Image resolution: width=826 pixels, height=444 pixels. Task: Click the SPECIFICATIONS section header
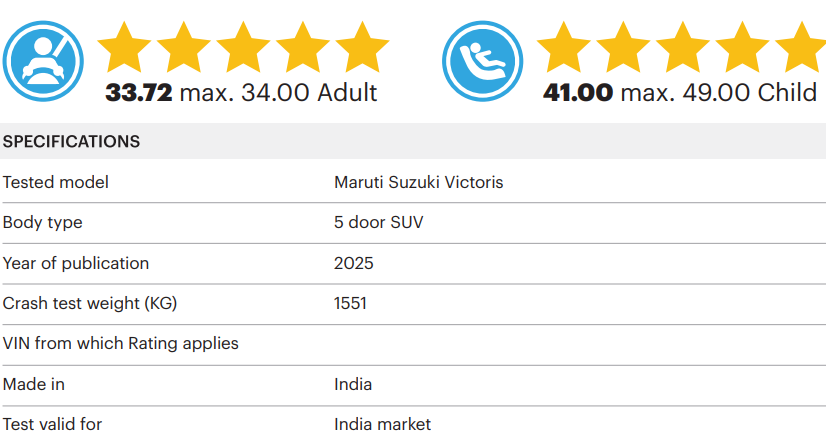coord(71,142)
